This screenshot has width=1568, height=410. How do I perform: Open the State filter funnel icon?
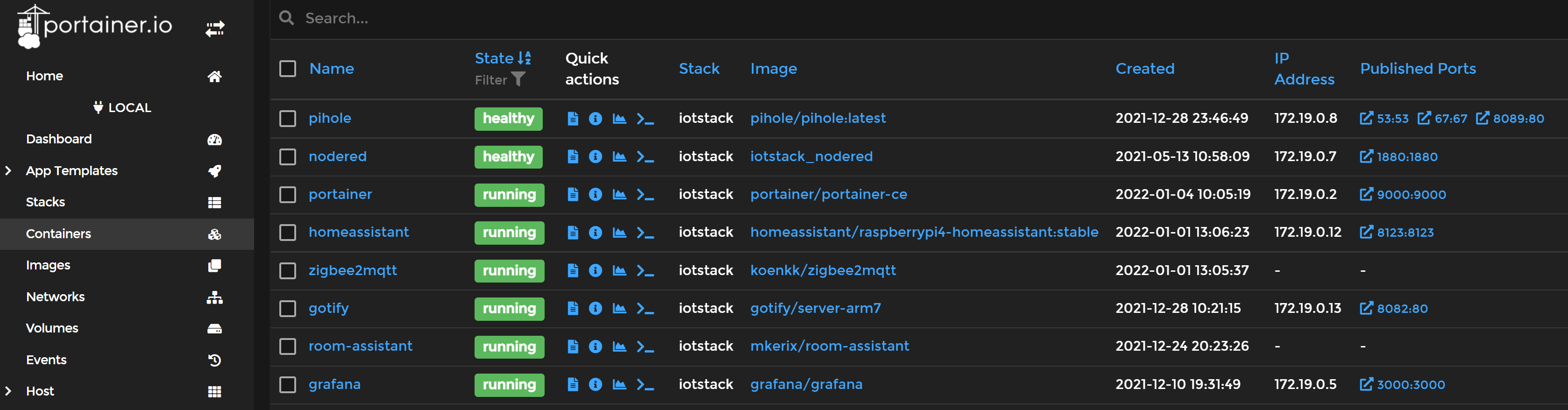click(518, 79)
